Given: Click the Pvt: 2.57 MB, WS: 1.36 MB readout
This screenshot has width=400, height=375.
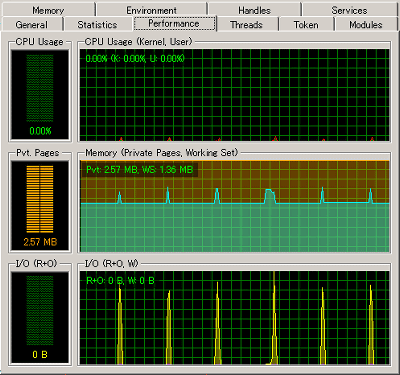Looking at the screenshot, I should (x=139, y=170).
